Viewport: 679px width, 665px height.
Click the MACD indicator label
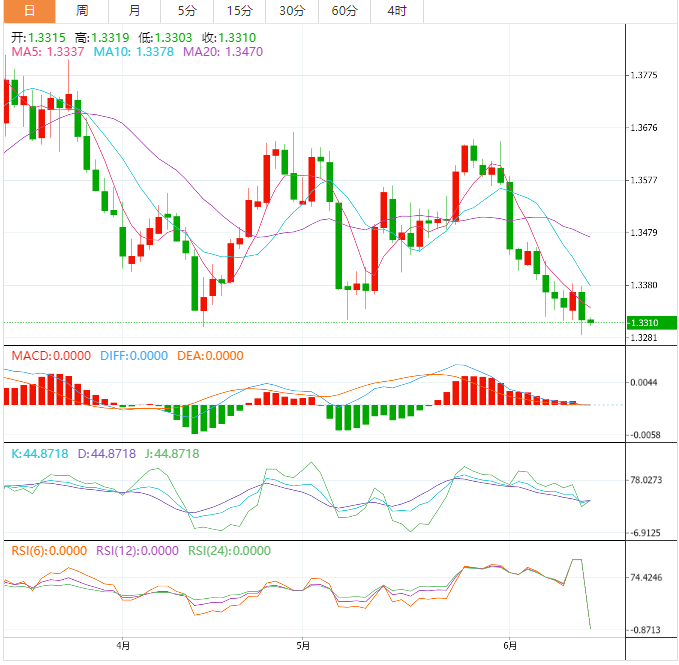click(x=50, y=356)
